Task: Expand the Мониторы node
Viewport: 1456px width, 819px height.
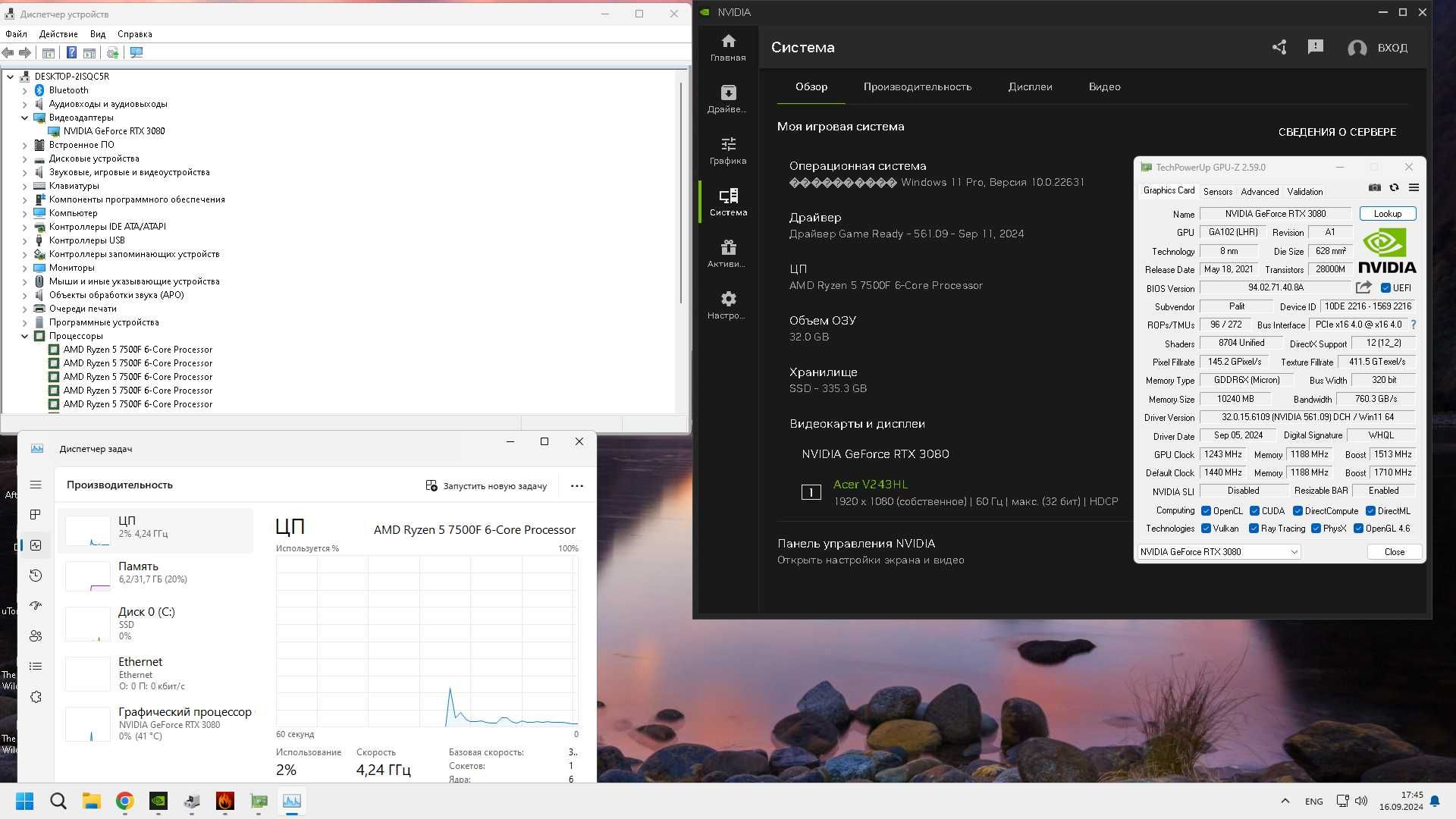Action: click(24, 268)
